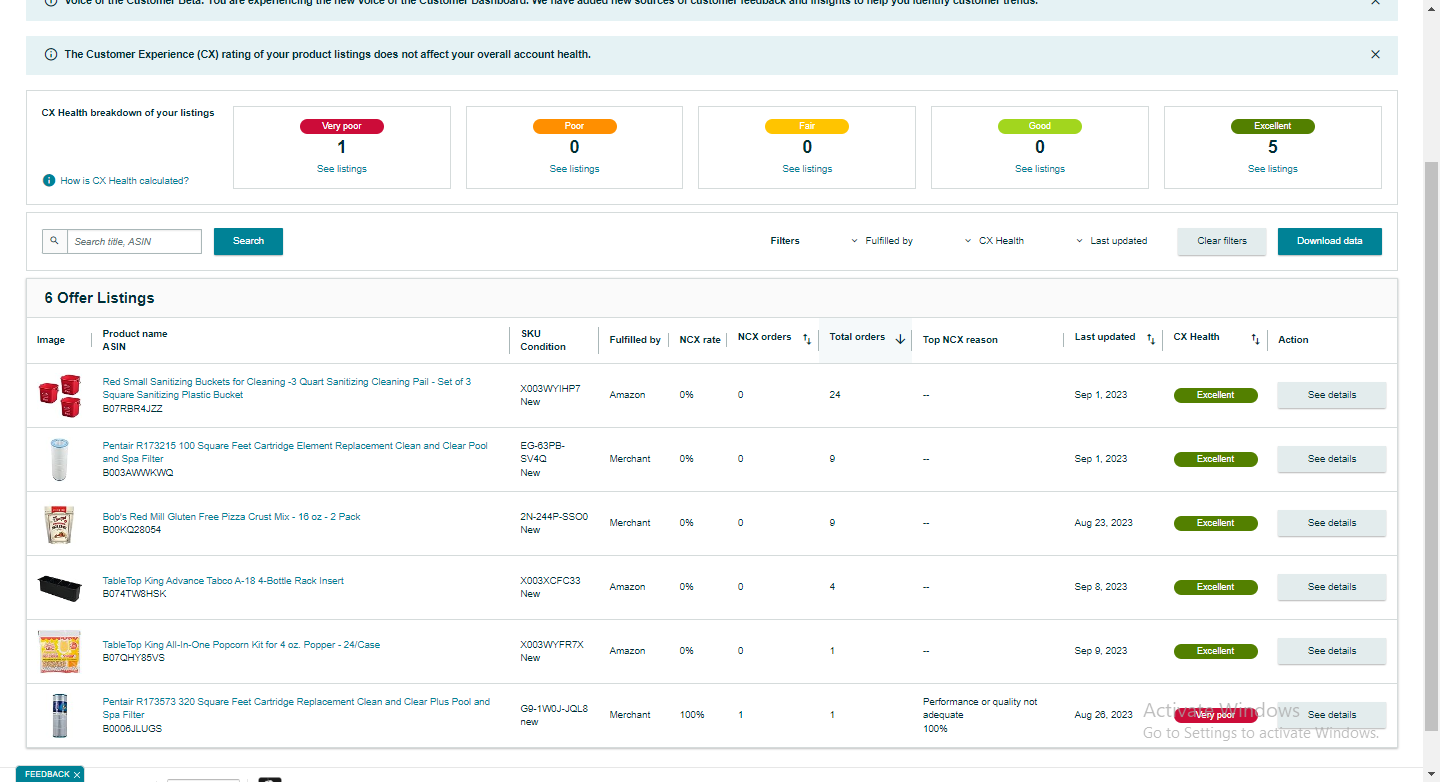Viewport: 1440px width, 782px height.
Task: Close the Feedback tab with X
Action: pos(77,775)
